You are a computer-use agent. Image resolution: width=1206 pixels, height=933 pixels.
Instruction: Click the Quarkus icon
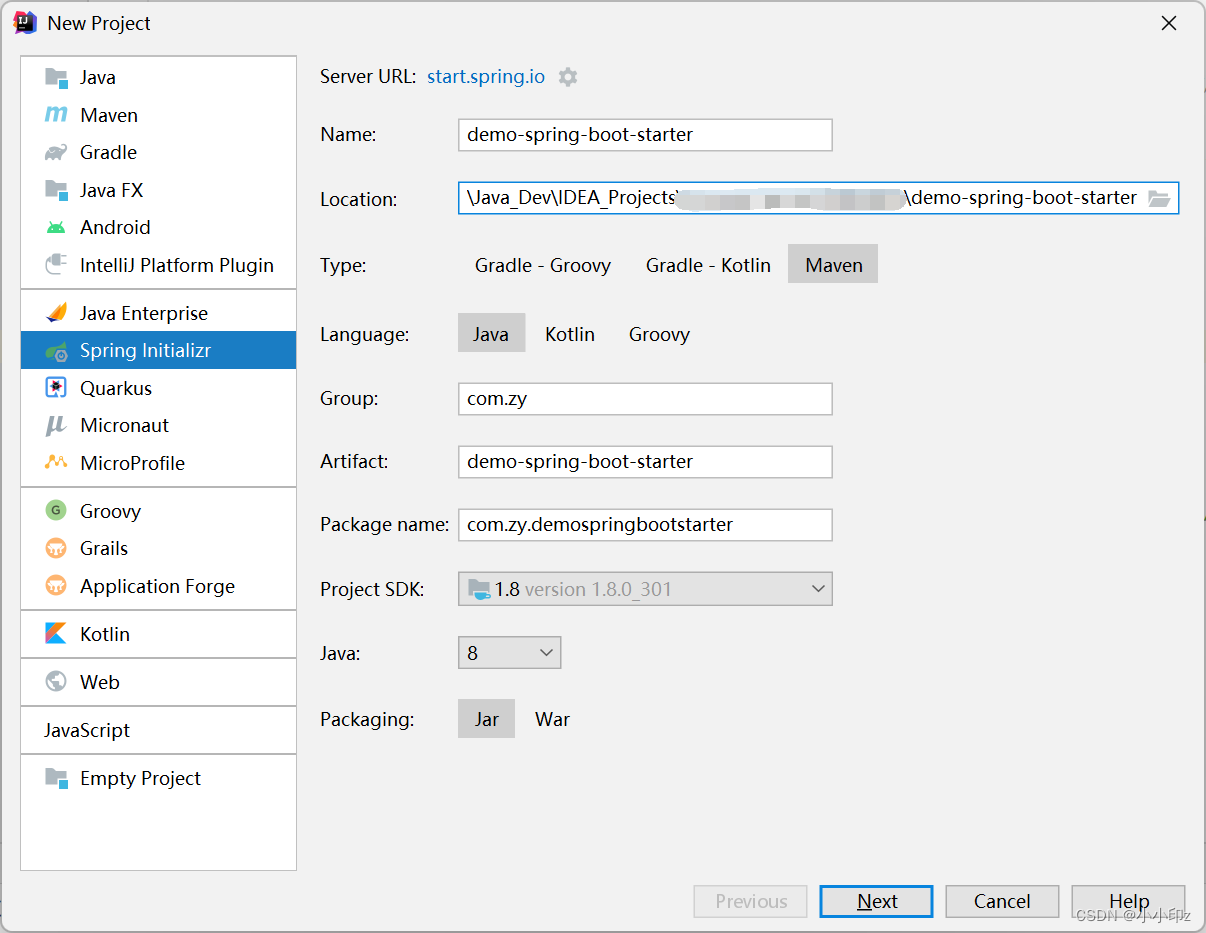pos(56,388)
